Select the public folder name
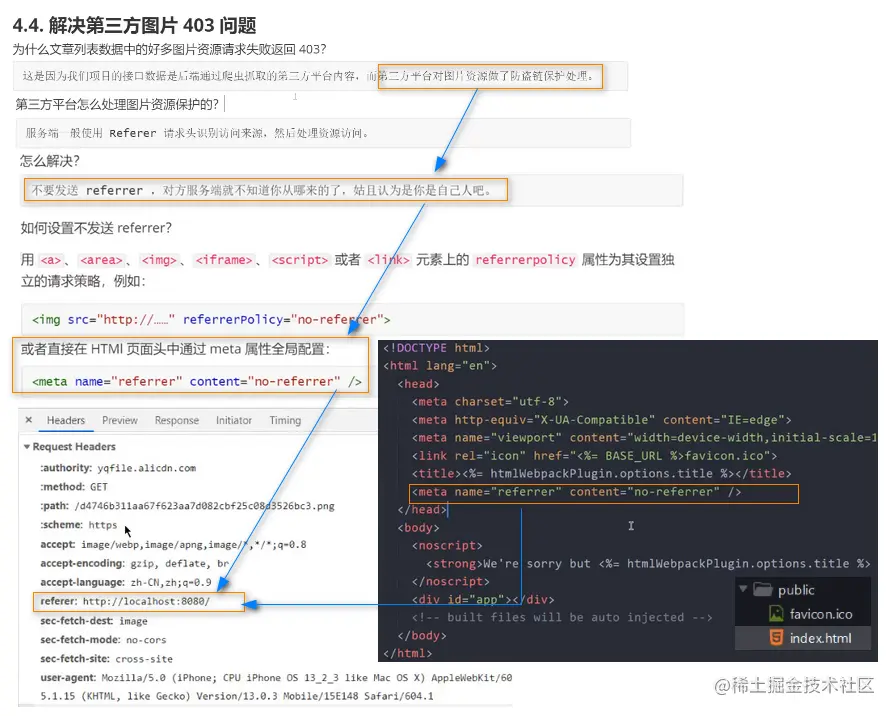The height and width of the screenshot is (716, 895). [x=796, y=590]
